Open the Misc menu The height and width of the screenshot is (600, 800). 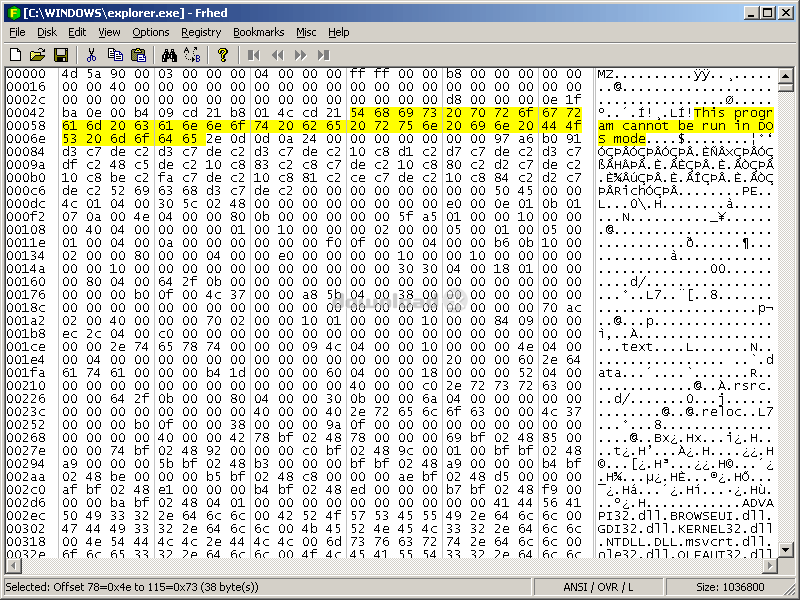(x=306, y=32)
